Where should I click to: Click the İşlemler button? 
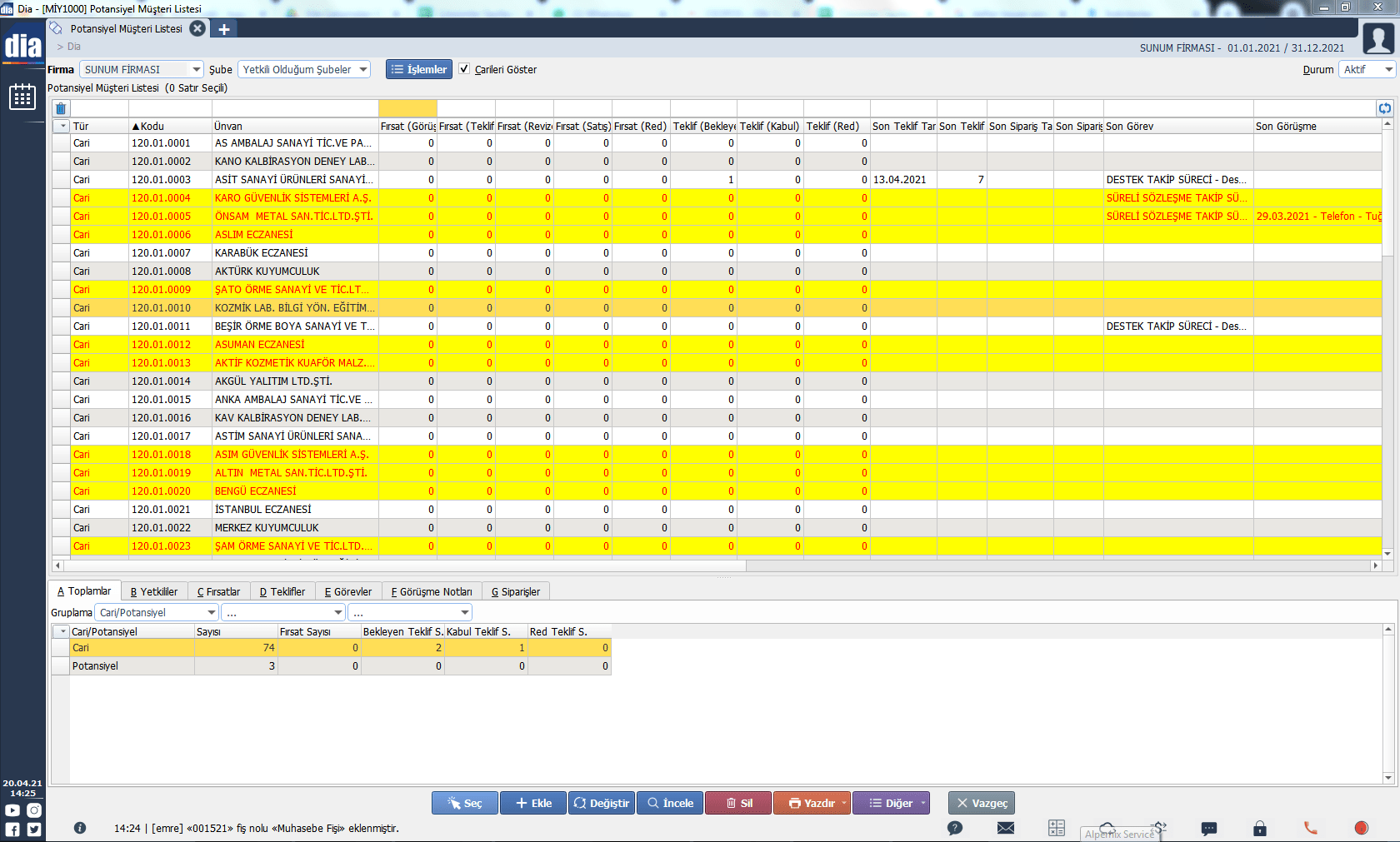click(419, 70)
